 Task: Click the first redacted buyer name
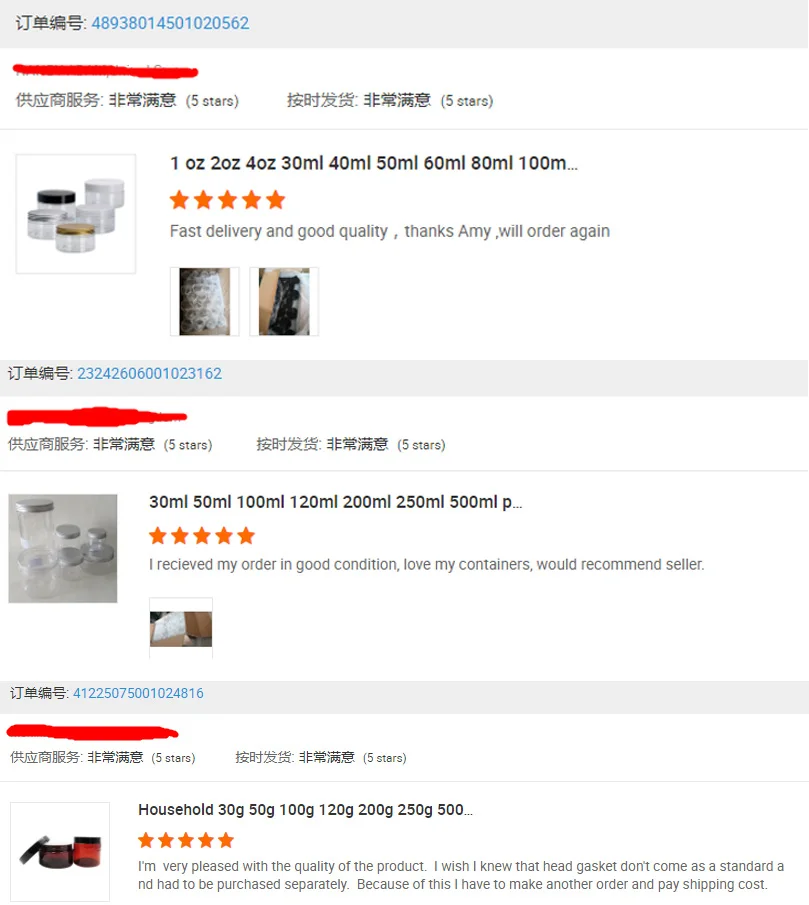point(106,71)
